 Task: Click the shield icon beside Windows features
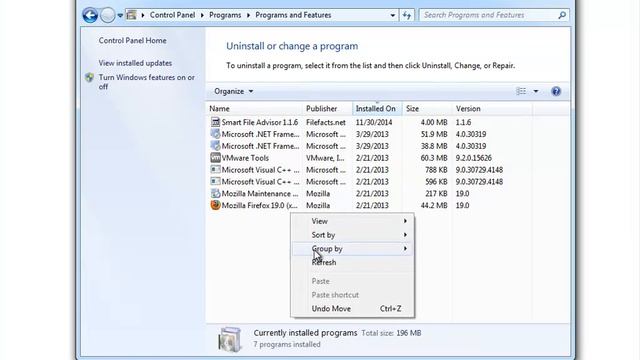(x=89, y=77)
